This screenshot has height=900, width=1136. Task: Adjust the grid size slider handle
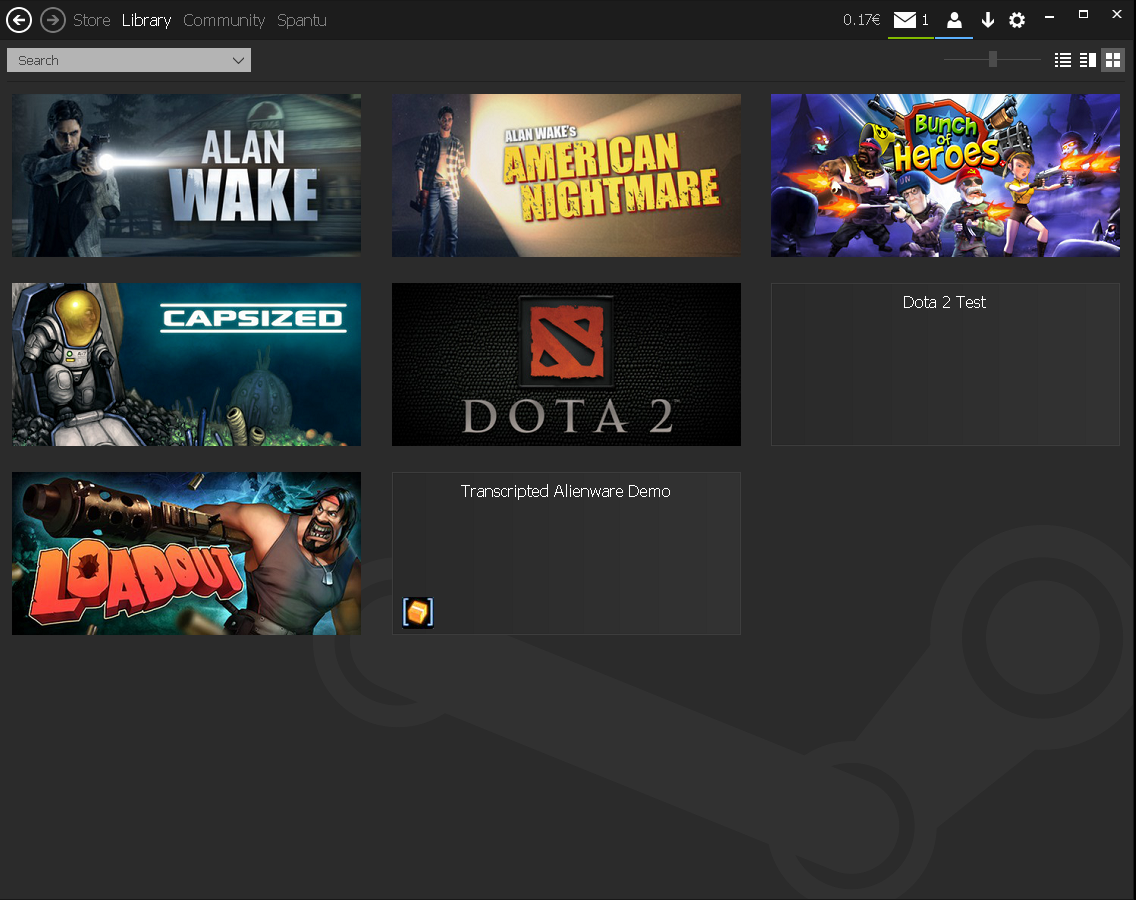[x=993, y=59]
